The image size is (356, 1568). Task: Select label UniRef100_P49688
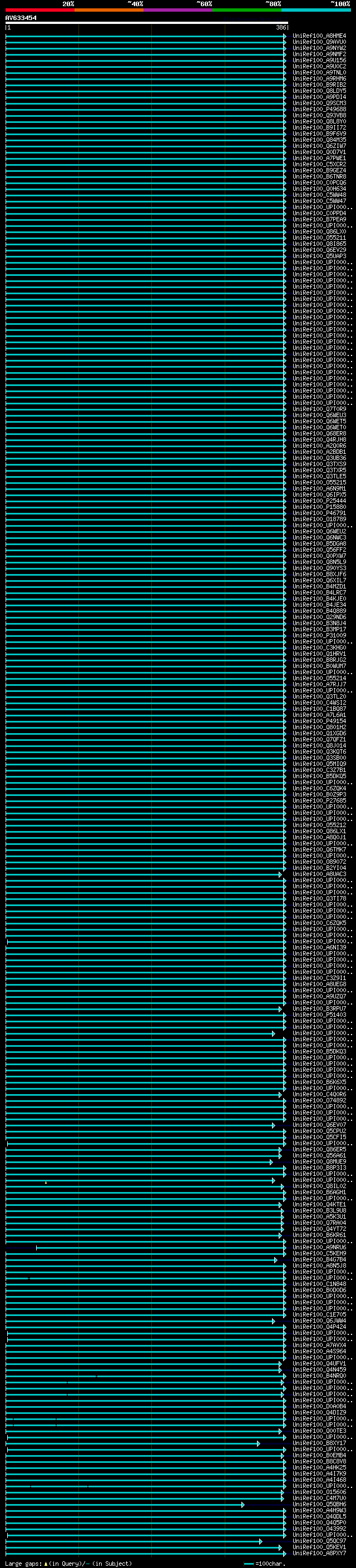tap(319, 110)
